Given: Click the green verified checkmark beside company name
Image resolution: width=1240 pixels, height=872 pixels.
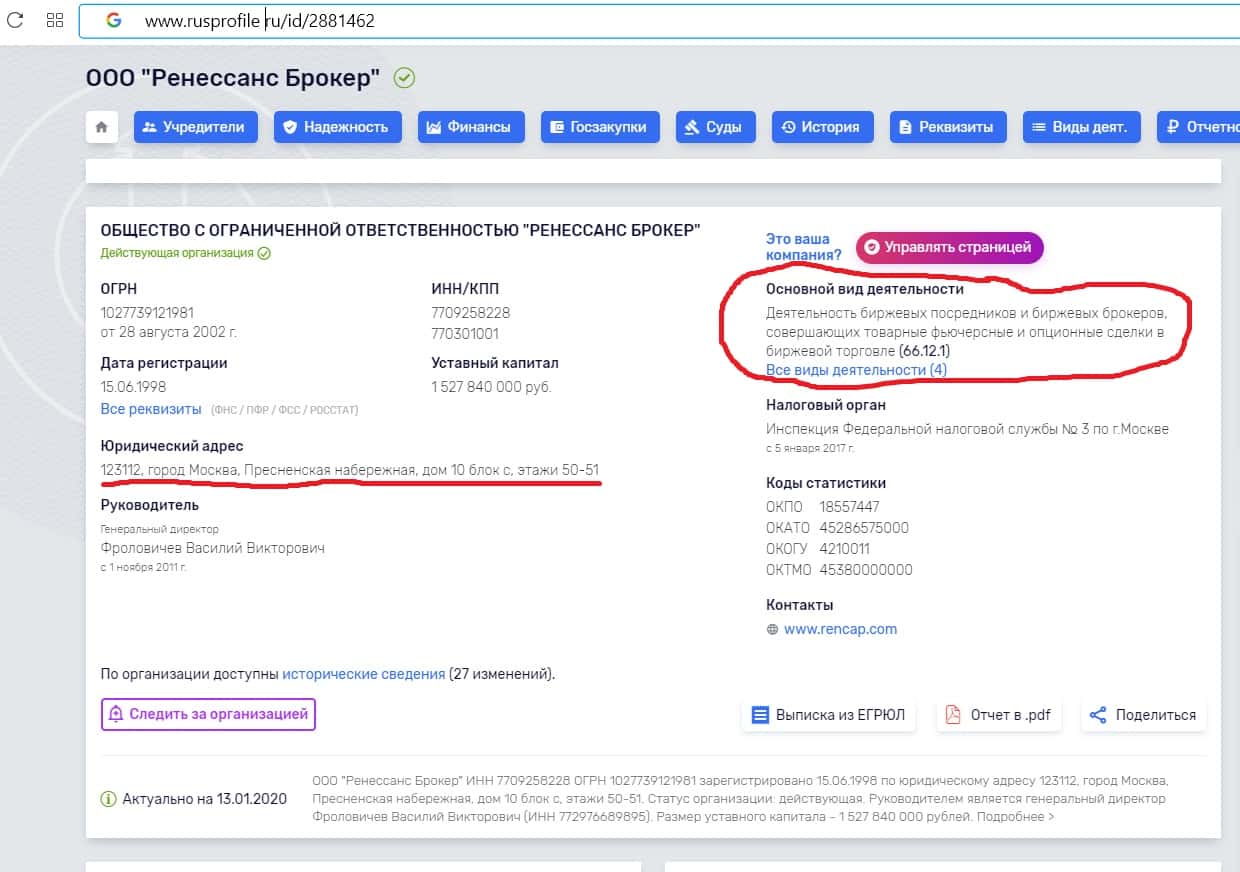Looking at the screenshot, I should [404, 78].
